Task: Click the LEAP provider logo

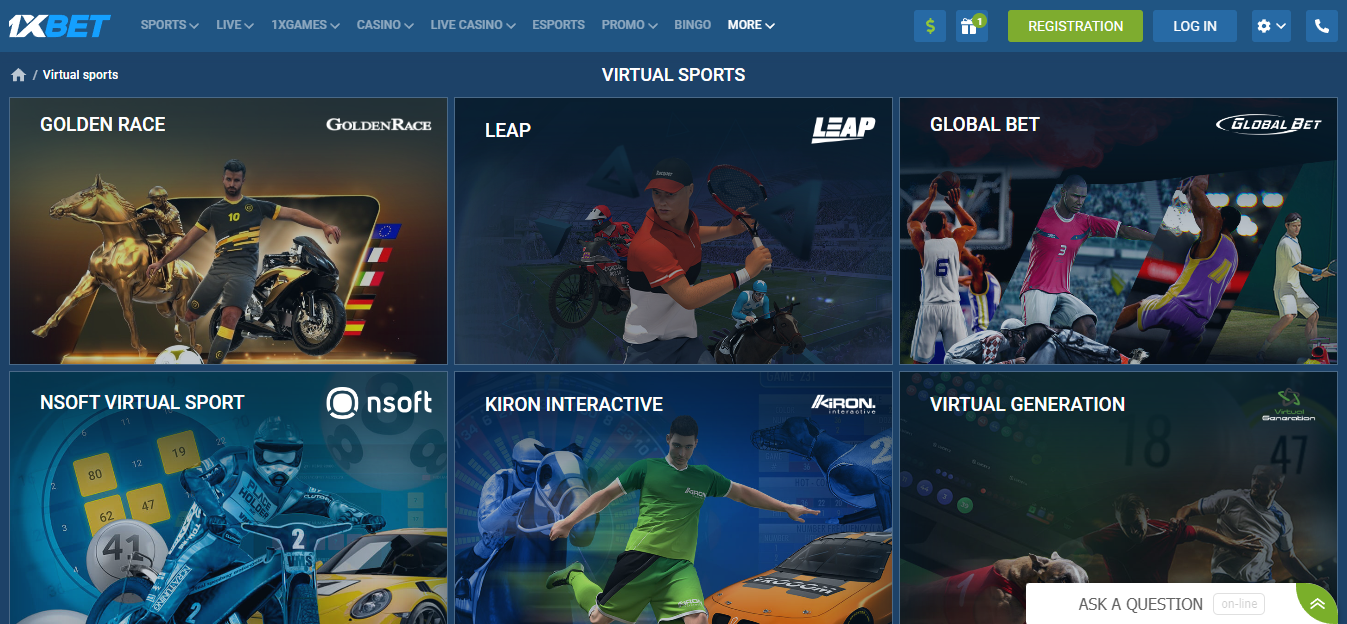Action: point(843,129)
